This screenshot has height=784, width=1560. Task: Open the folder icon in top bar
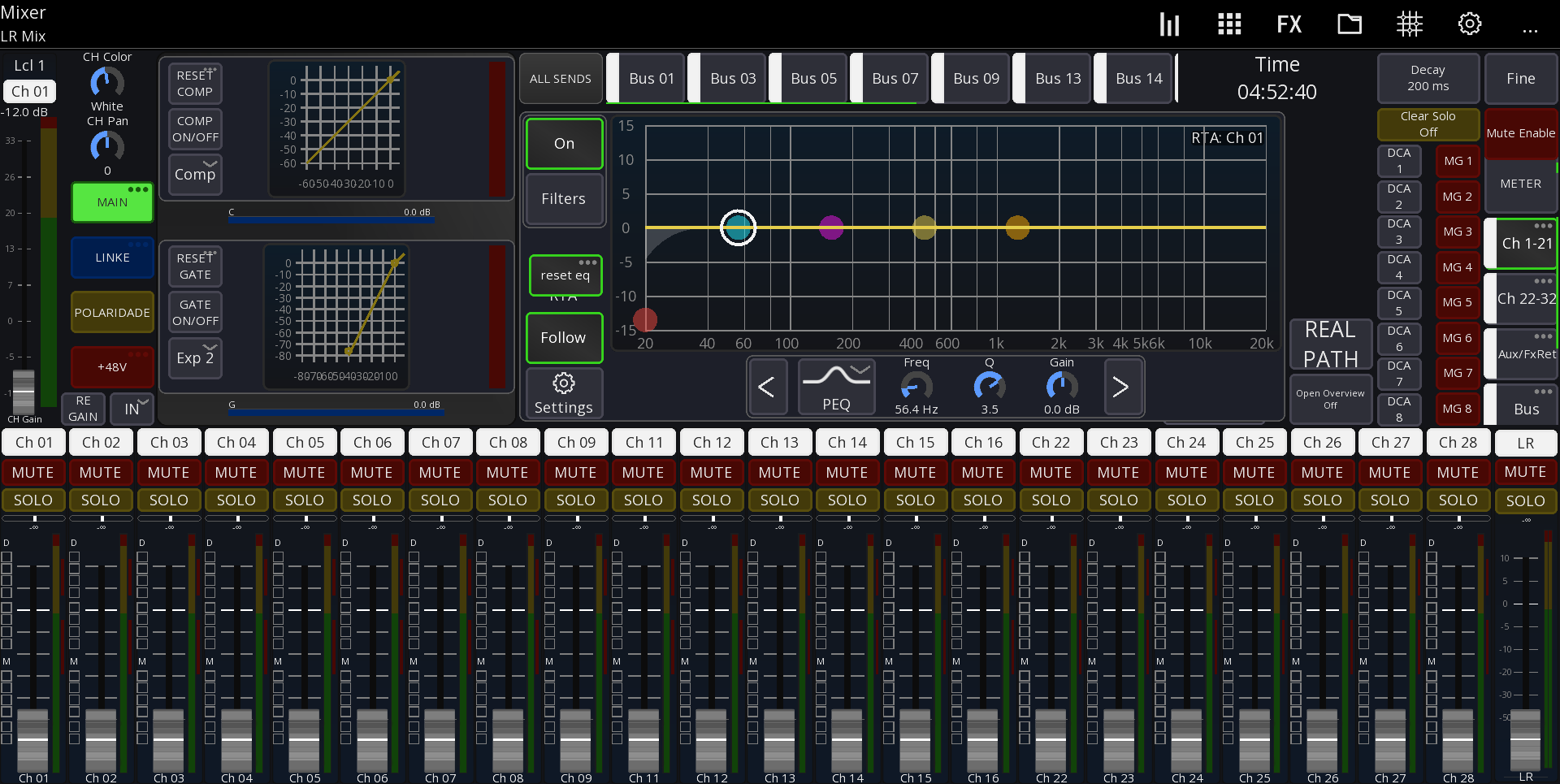point(1350,24)
